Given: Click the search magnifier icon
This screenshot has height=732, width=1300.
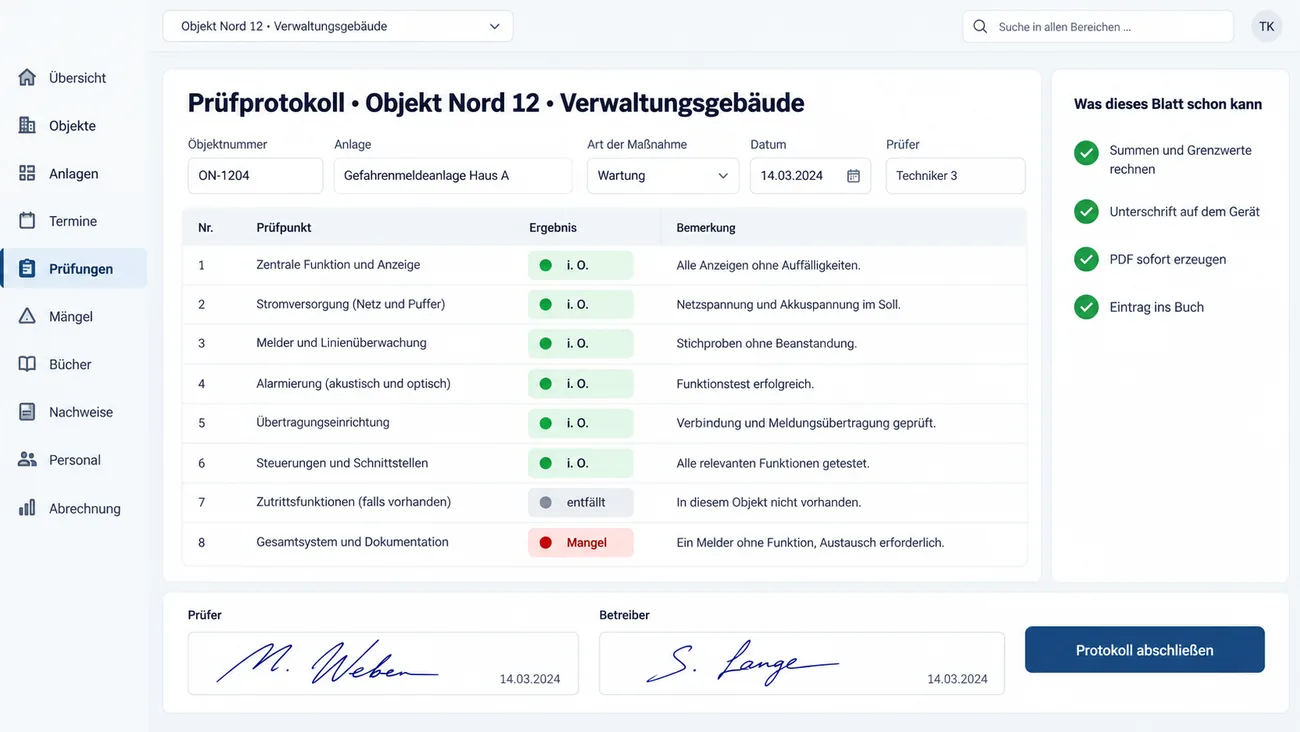Looking at the screenshot, I should 980,27.
